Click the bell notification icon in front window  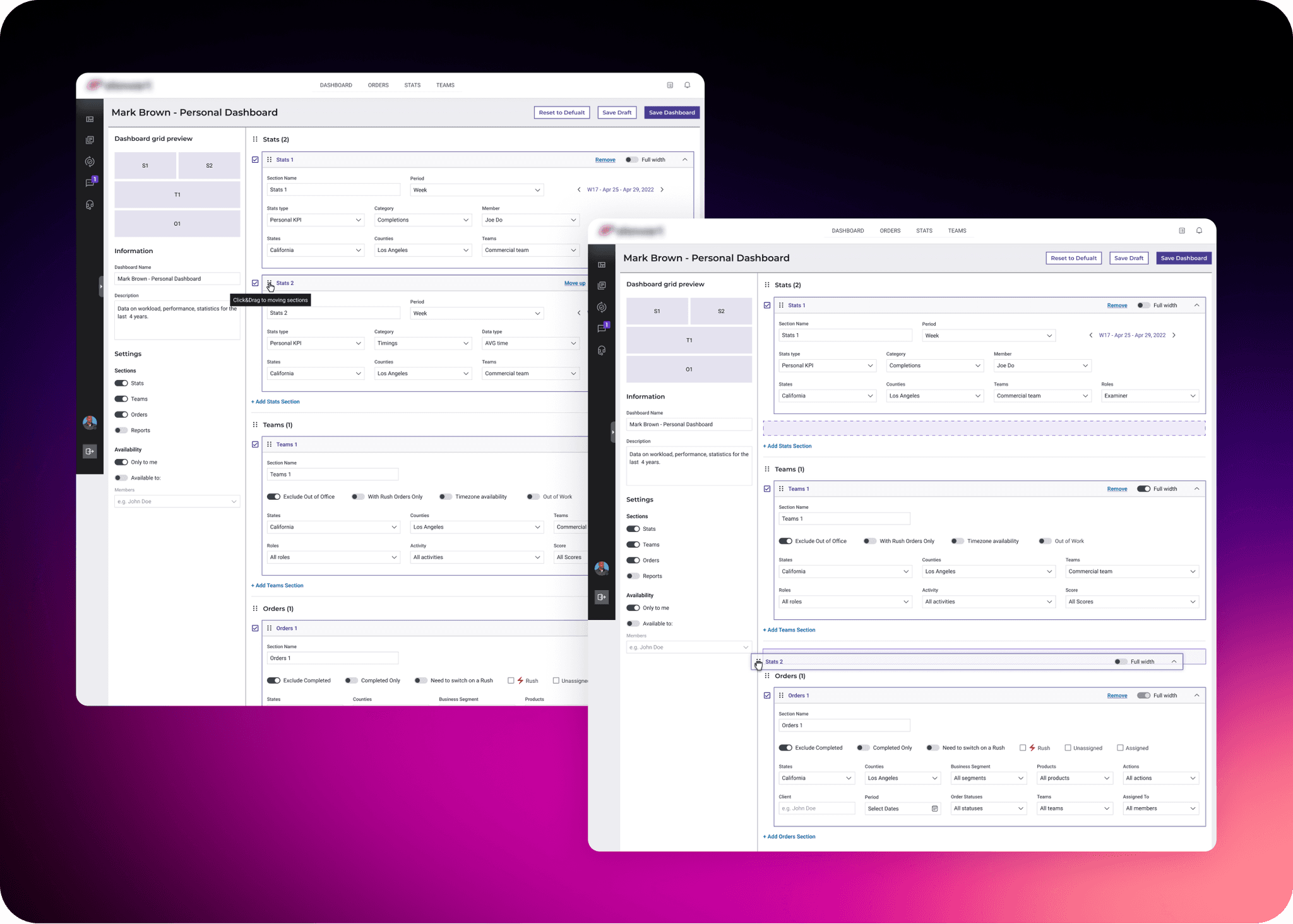click(x=1199, y=231)
